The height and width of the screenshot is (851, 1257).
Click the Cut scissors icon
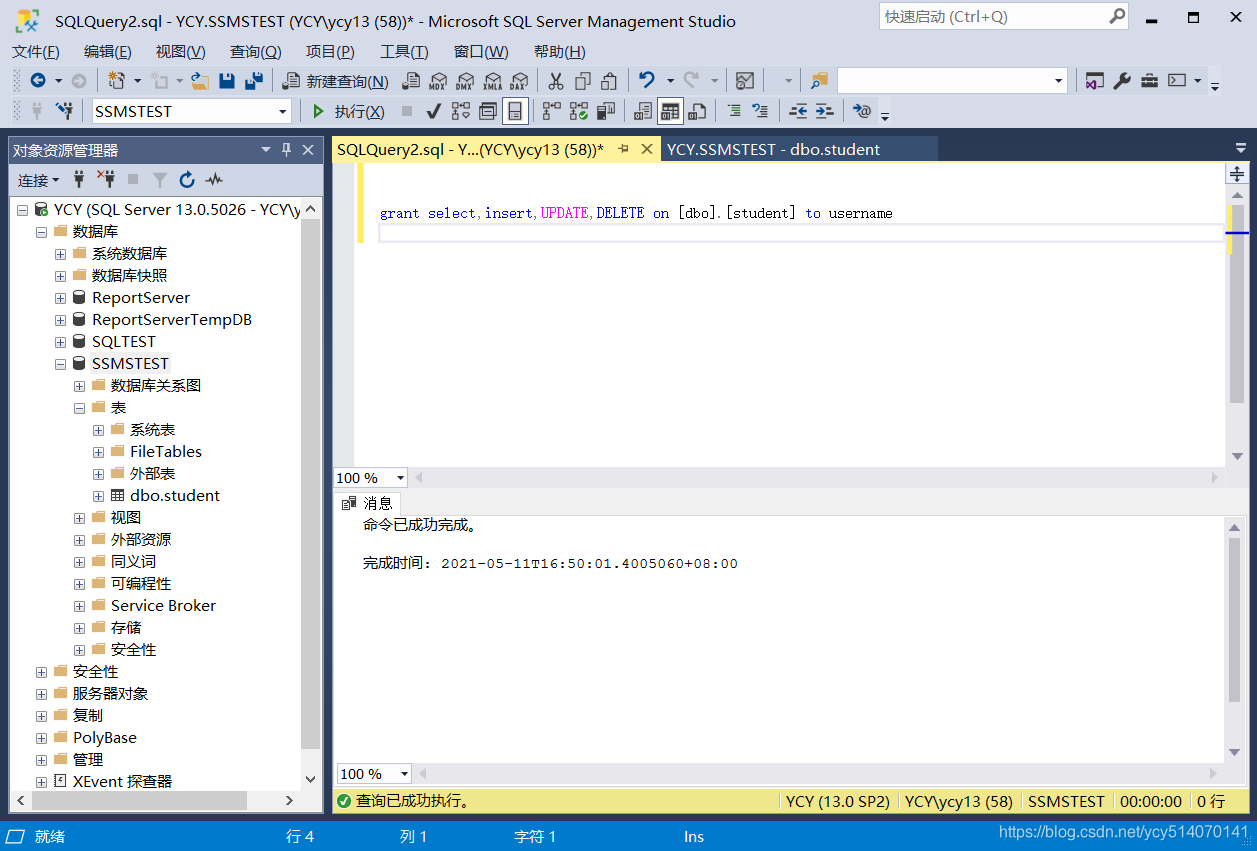pos(556,81)
